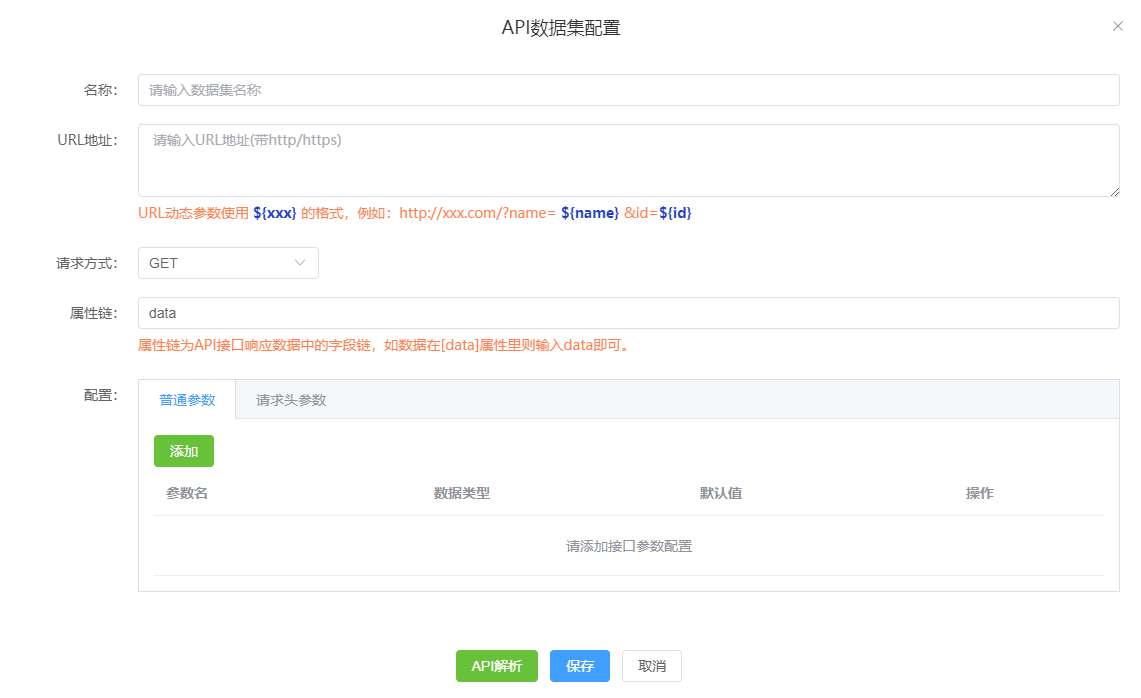Click the ${id} example in URL hint
This screenshot has width=1141, height=698.
click(675, 213)
